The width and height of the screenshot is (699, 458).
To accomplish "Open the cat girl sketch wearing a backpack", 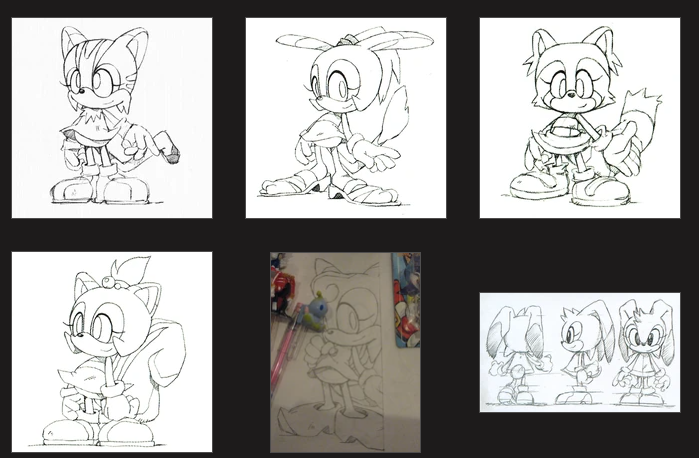I will tap(112, 352).
